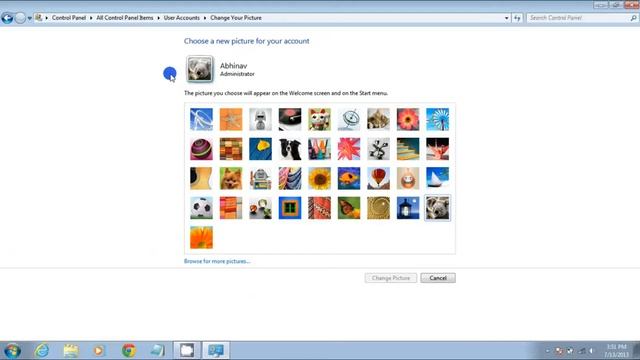This screenshot has width=640, height=360.
Task: Select the red gerbera flower picture
Action: pos(408,119)
